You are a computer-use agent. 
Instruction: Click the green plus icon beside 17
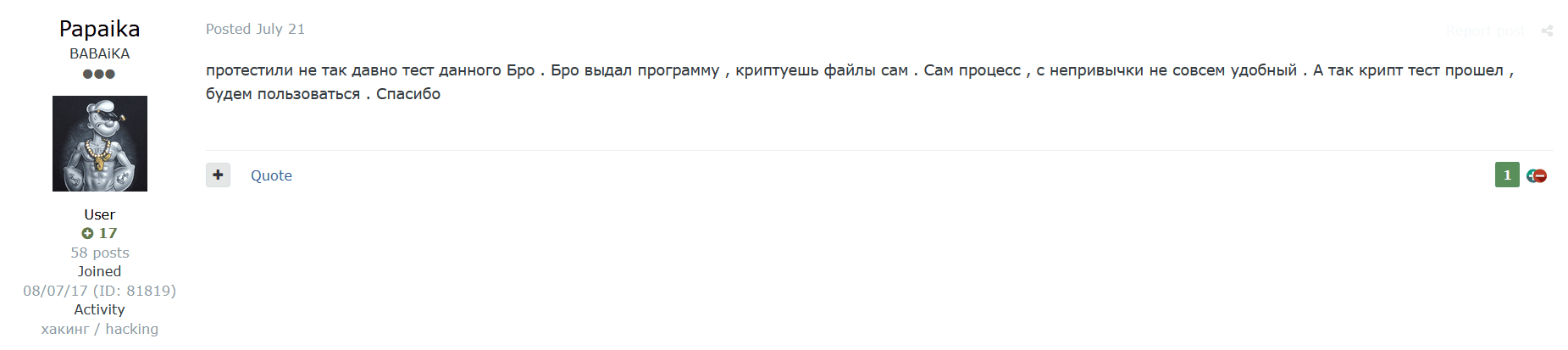[87, 233]
